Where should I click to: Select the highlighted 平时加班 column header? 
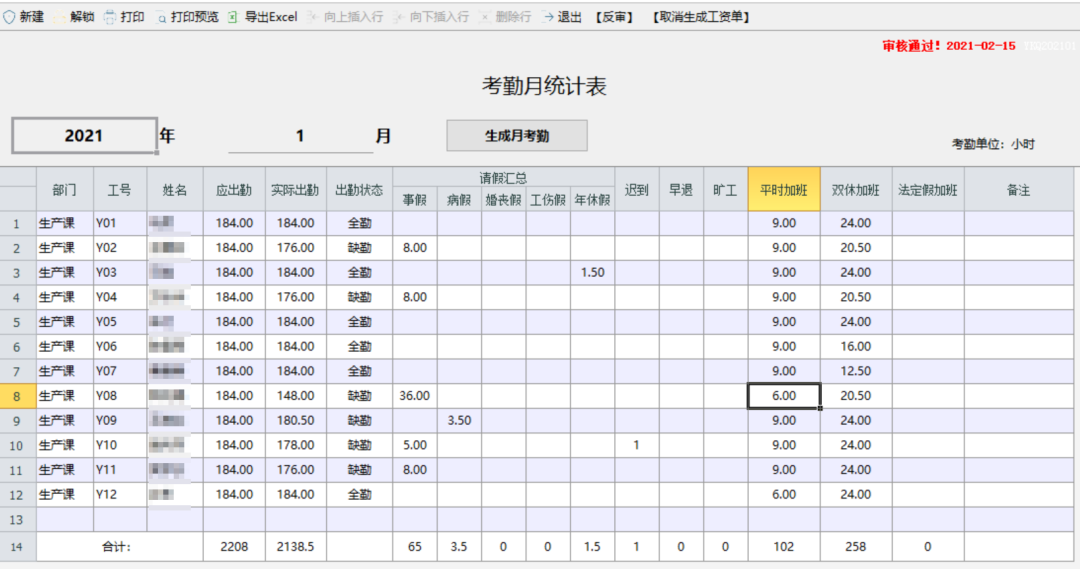click(x=784, y=189)
